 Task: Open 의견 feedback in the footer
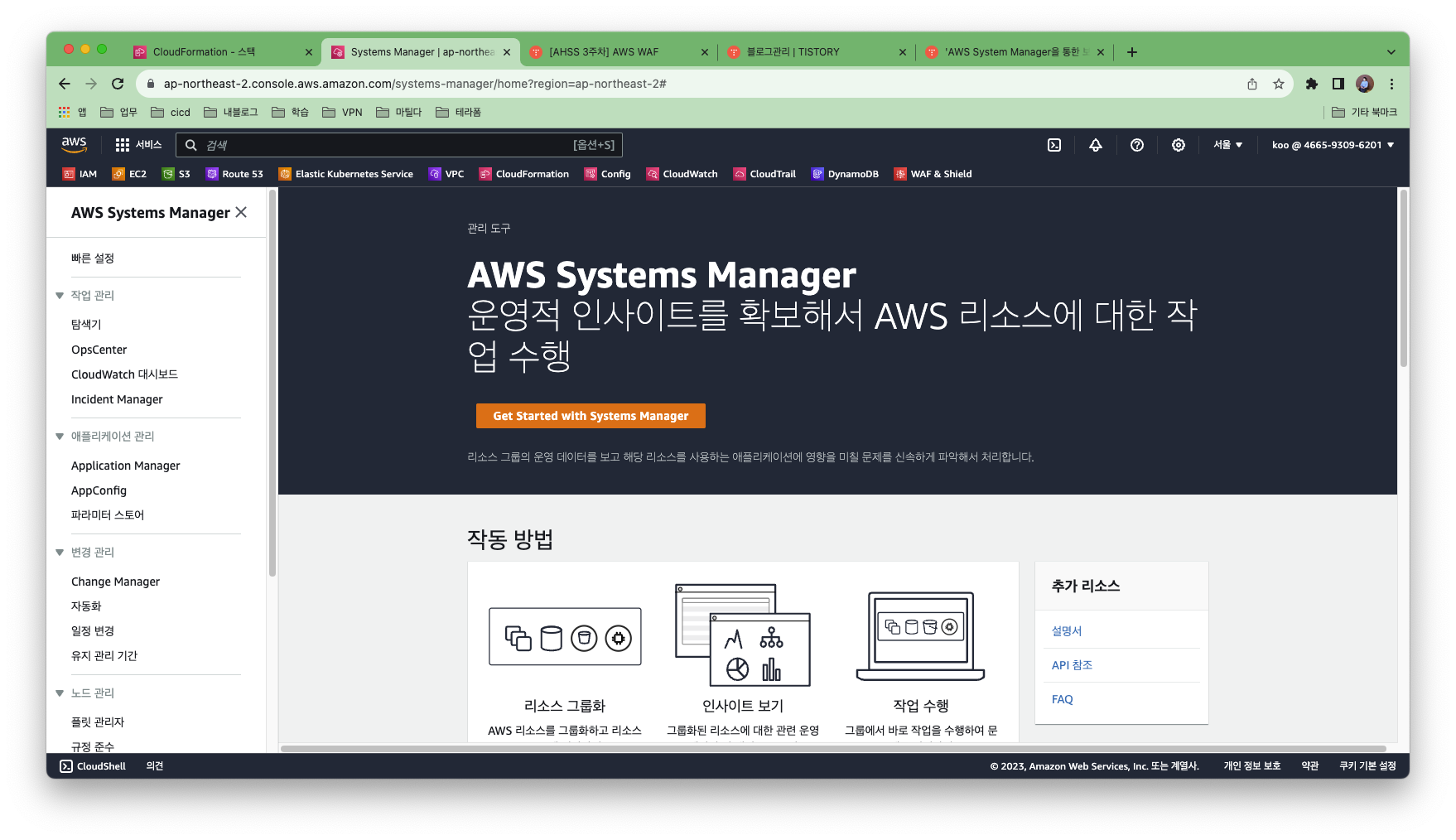(155, 766)
